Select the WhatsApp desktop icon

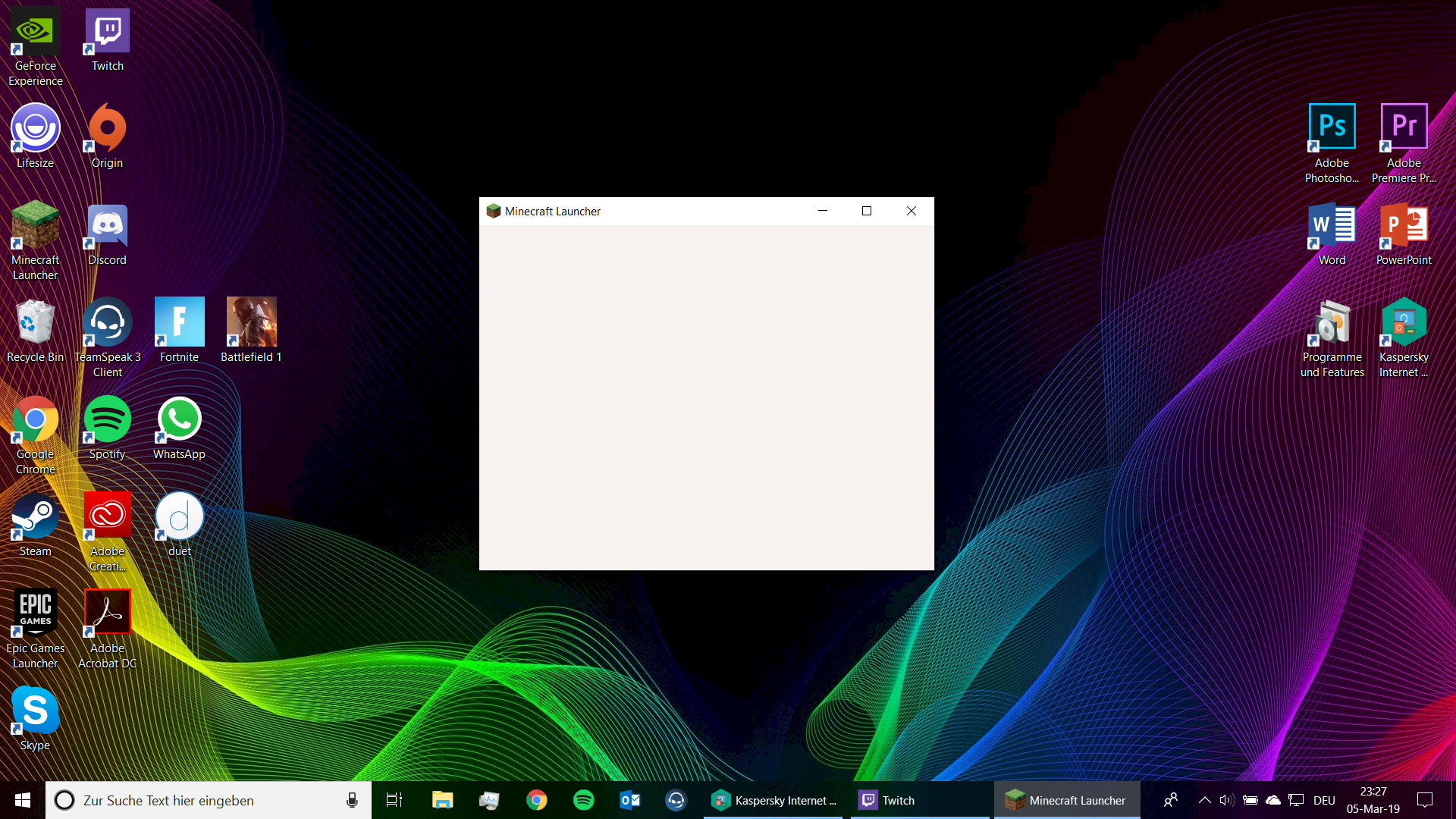[179, 428]
